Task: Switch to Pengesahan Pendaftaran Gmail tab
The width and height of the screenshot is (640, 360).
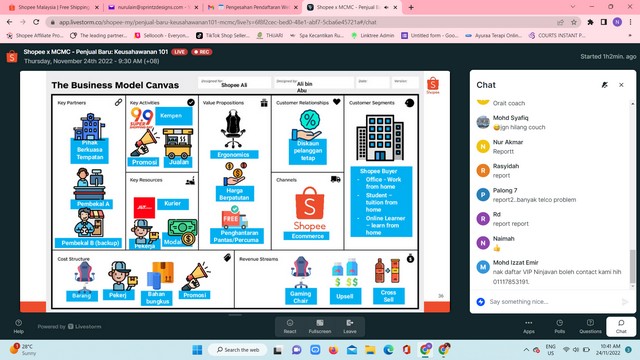Action: point(253,7)
